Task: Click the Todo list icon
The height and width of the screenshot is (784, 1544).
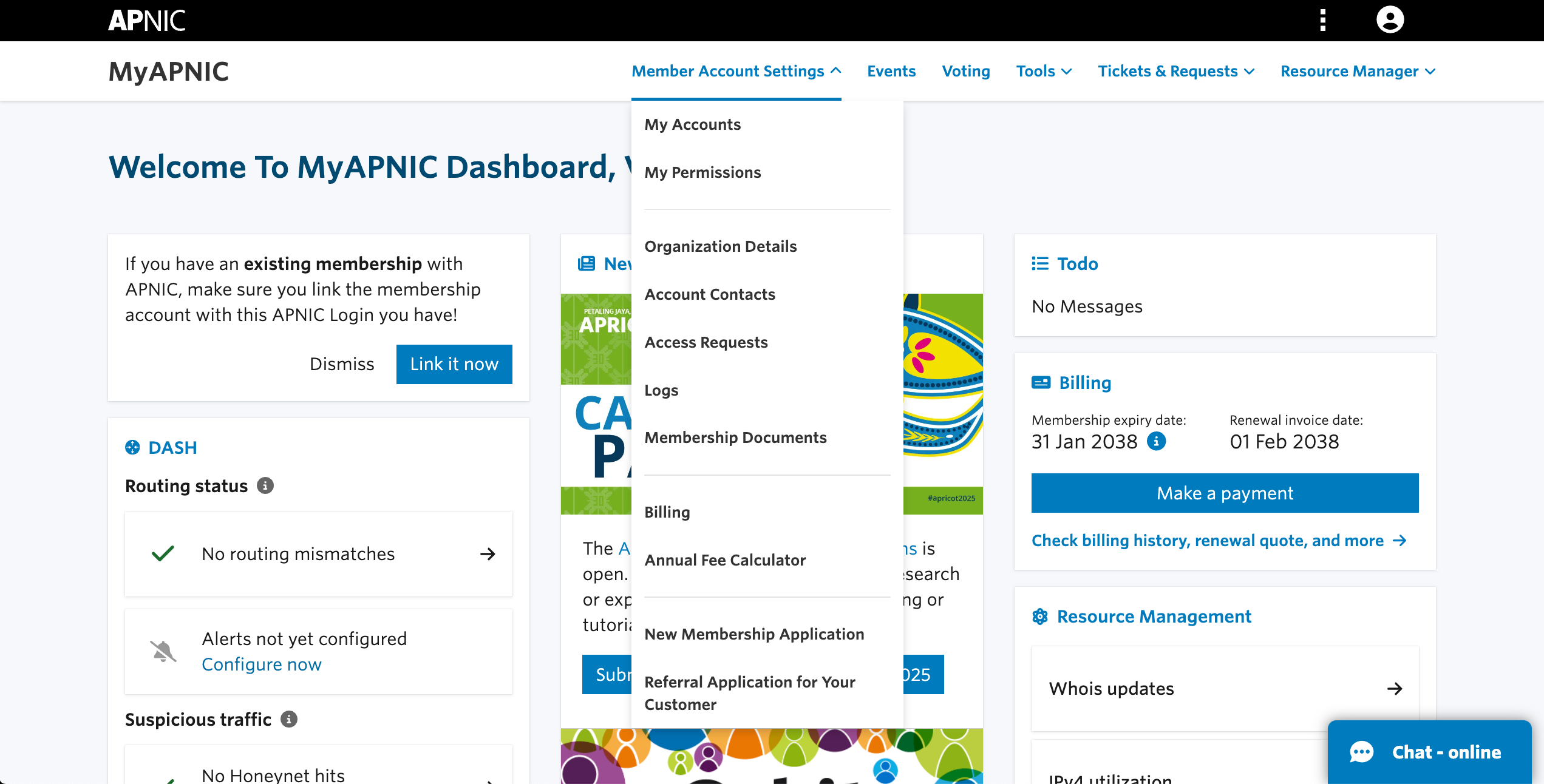Action: pos(1040,264)
